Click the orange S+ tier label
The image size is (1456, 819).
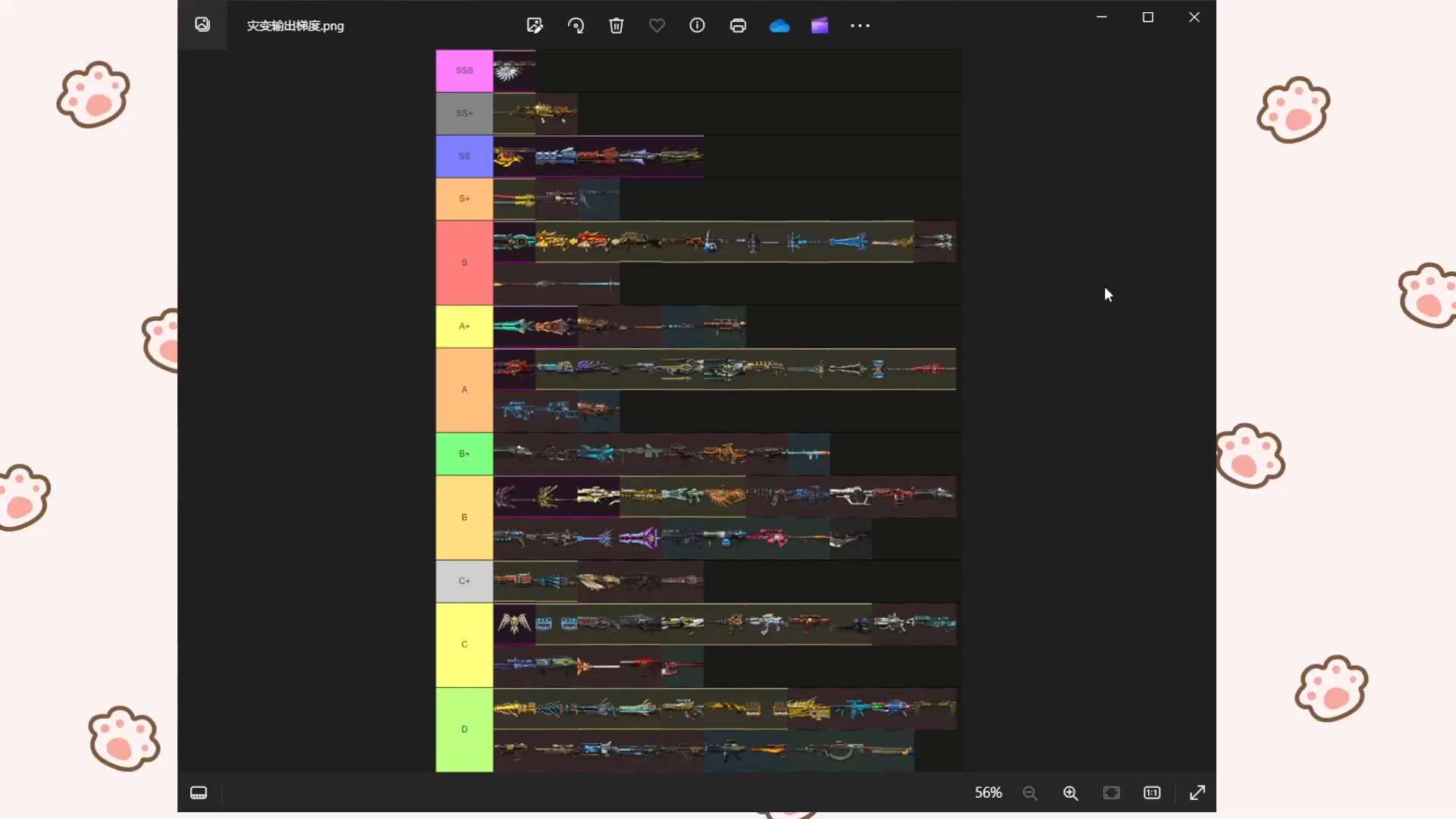pyautogui.click(x=464, y=198)
